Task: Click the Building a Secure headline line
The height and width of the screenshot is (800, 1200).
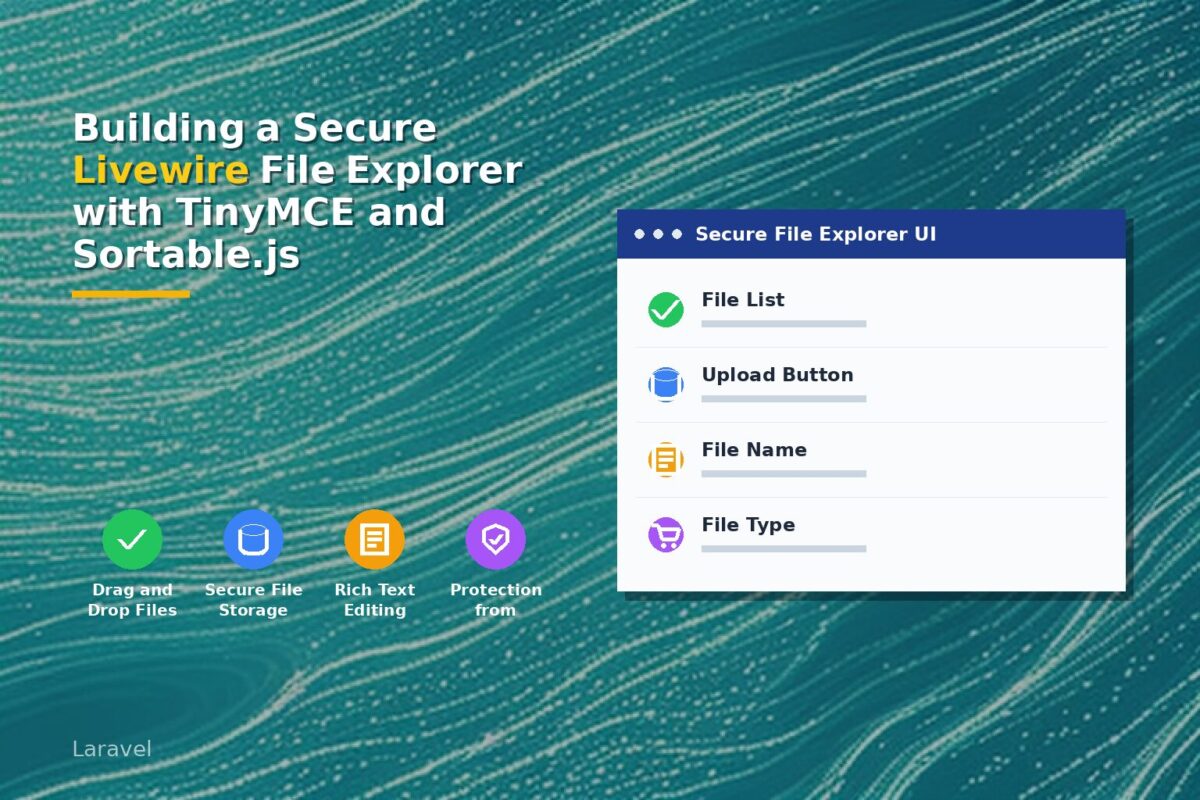Action: coord(255,129)
